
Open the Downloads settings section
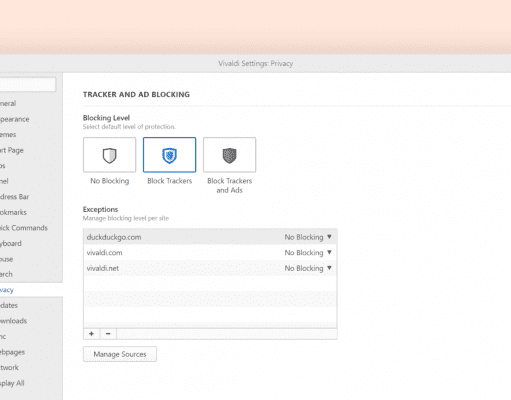click(x=13, y=321)
